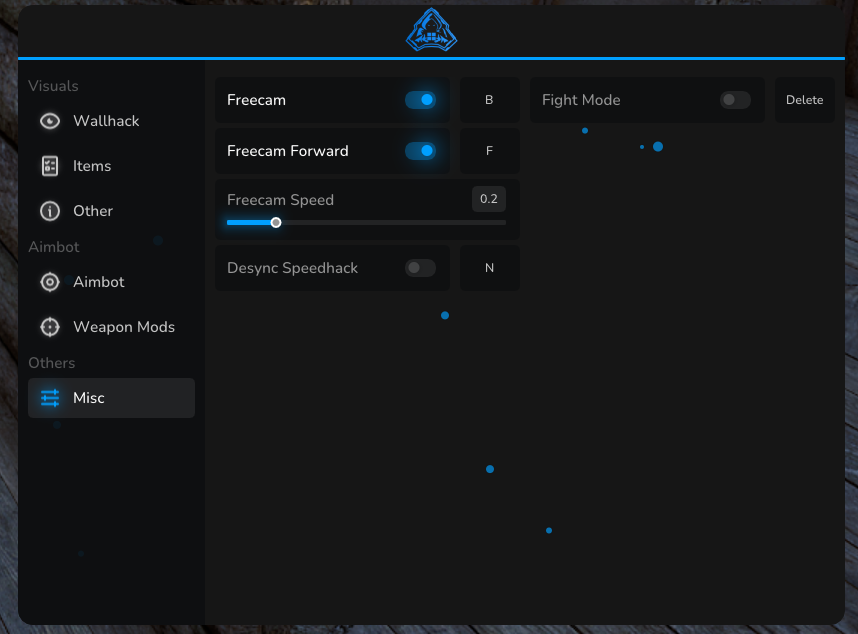Click the Other info circle icon
This screenshot has height=634, width=858.
(x=50, y=211)
